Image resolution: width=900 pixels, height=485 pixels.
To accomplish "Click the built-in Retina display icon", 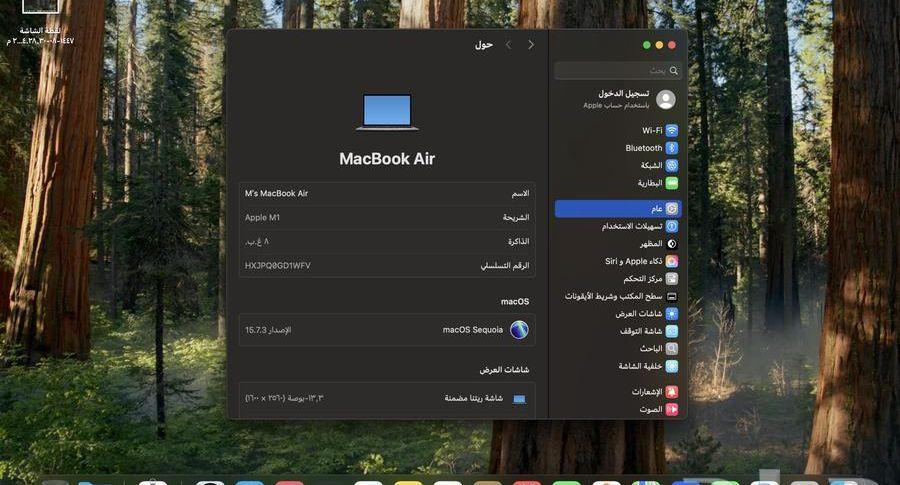I will click(519, 398).
